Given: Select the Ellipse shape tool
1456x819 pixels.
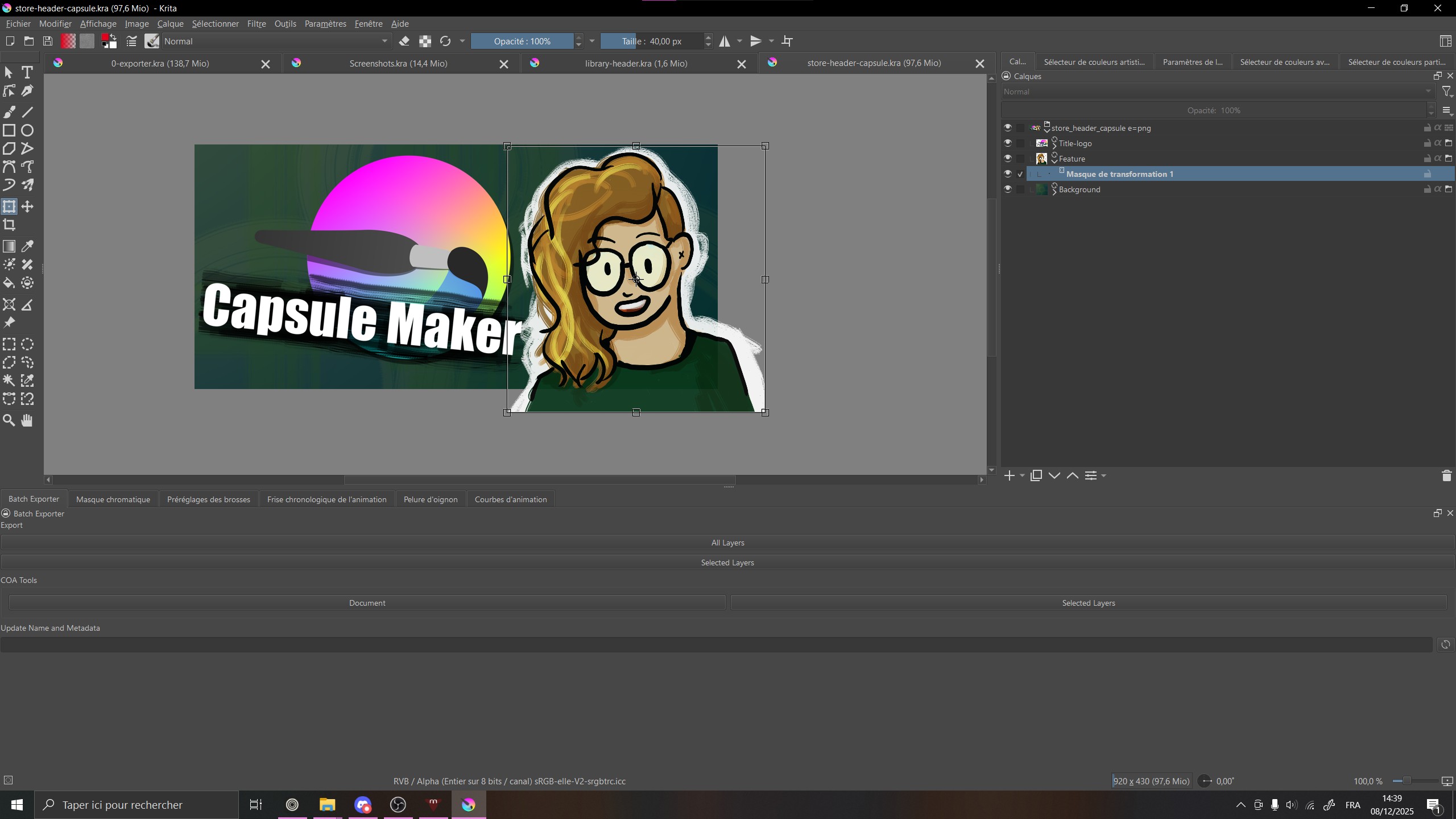Looking at the screenshot, I should 27,130.
